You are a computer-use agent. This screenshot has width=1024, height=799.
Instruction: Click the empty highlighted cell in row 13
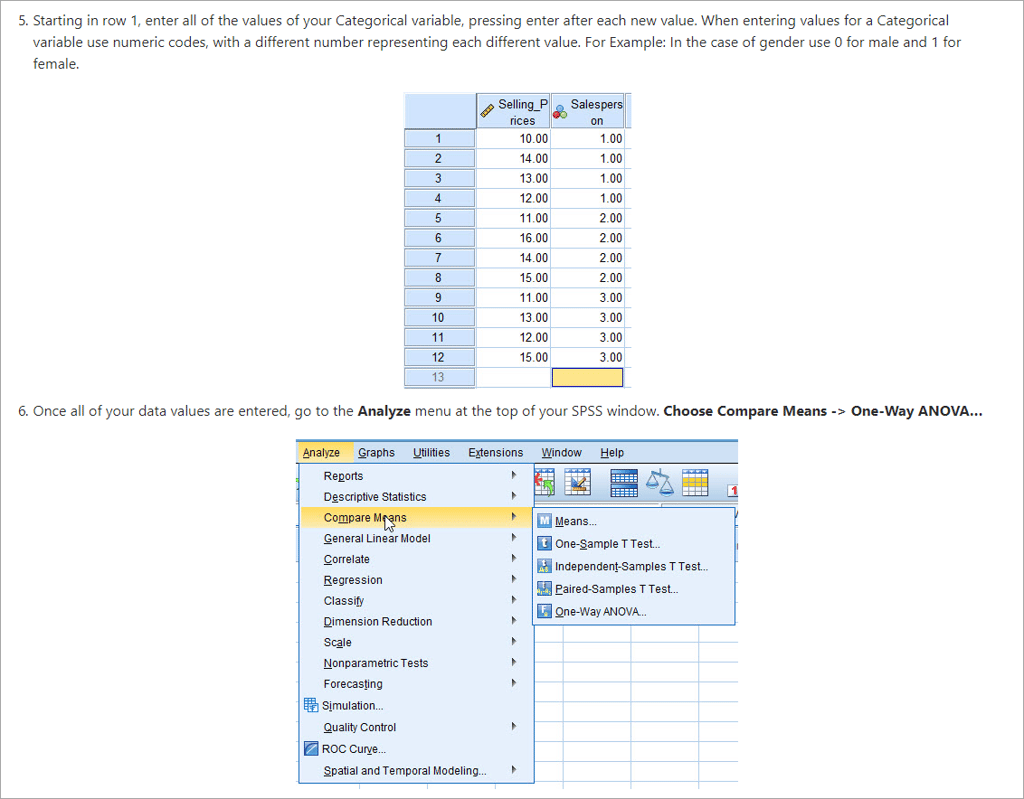pyautogui.click(x=587, y=377)
